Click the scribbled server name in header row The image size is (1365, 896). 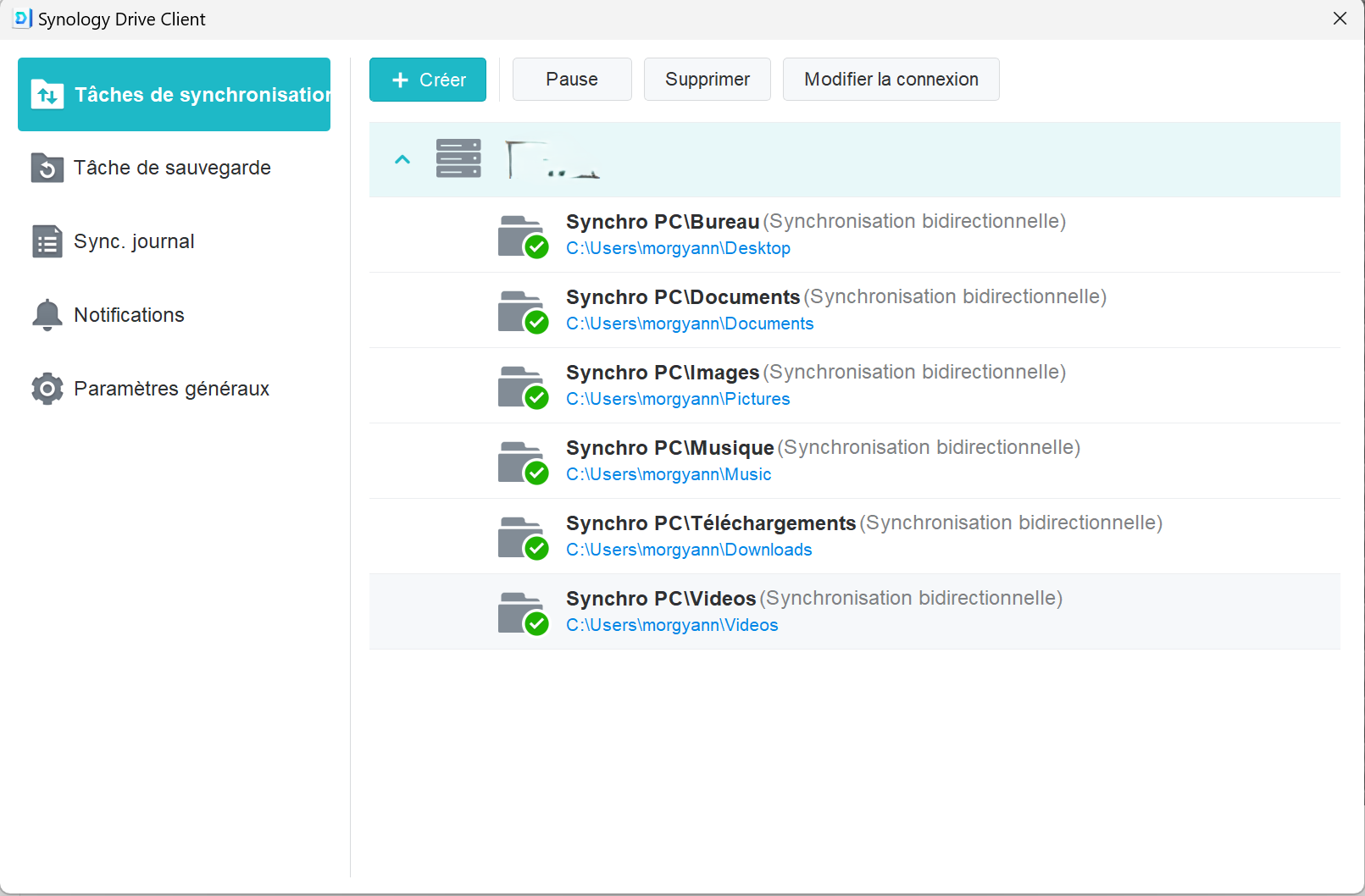point(552,159)
